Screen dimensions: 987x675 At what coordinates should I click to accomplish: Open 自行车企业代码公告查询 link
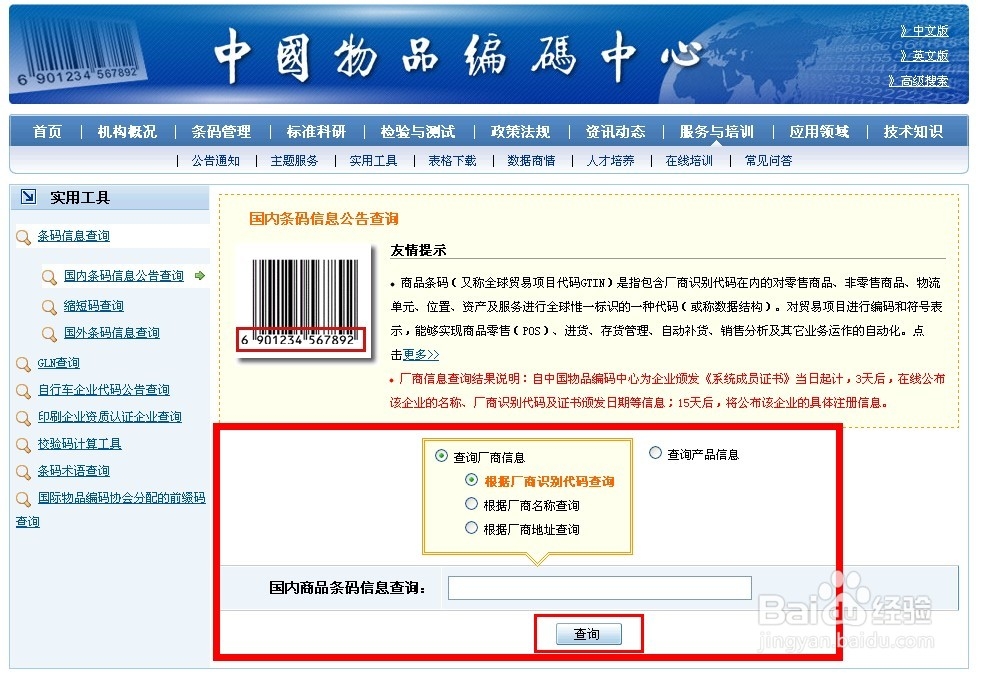(x=104, y=390)
